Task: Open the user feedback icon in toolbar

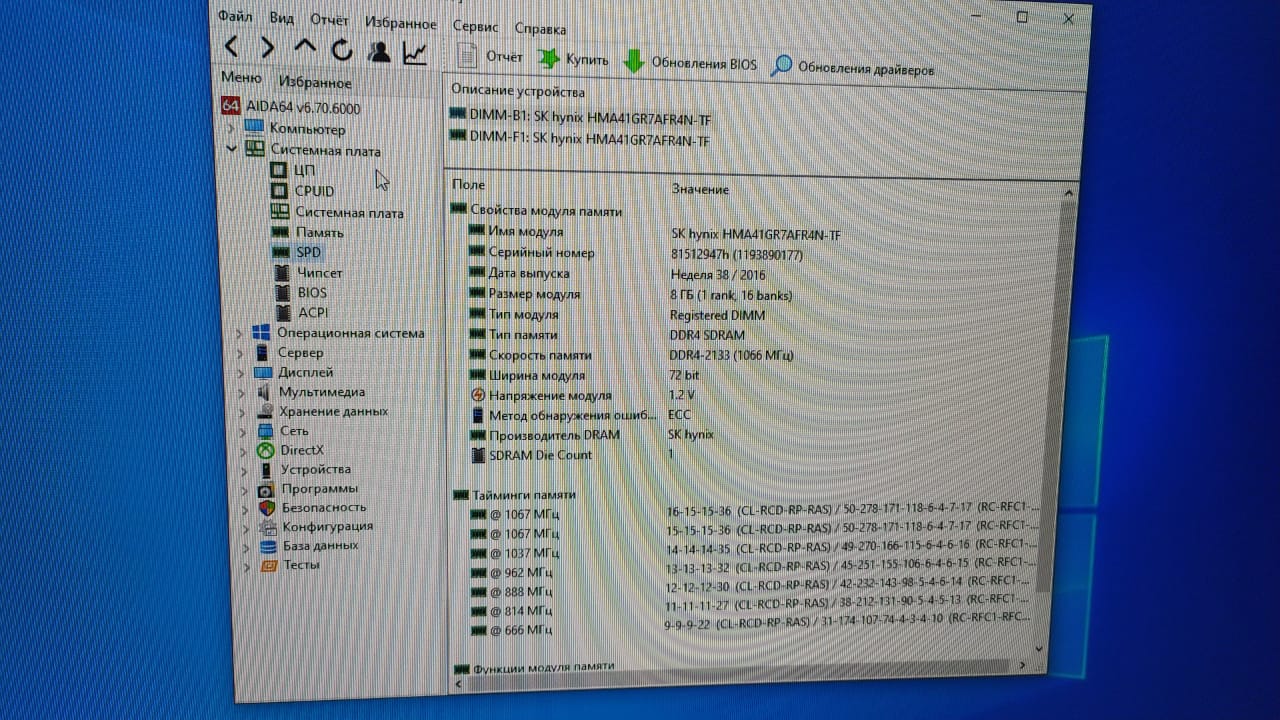Action: pyautogui.click(x=379, y=51)
